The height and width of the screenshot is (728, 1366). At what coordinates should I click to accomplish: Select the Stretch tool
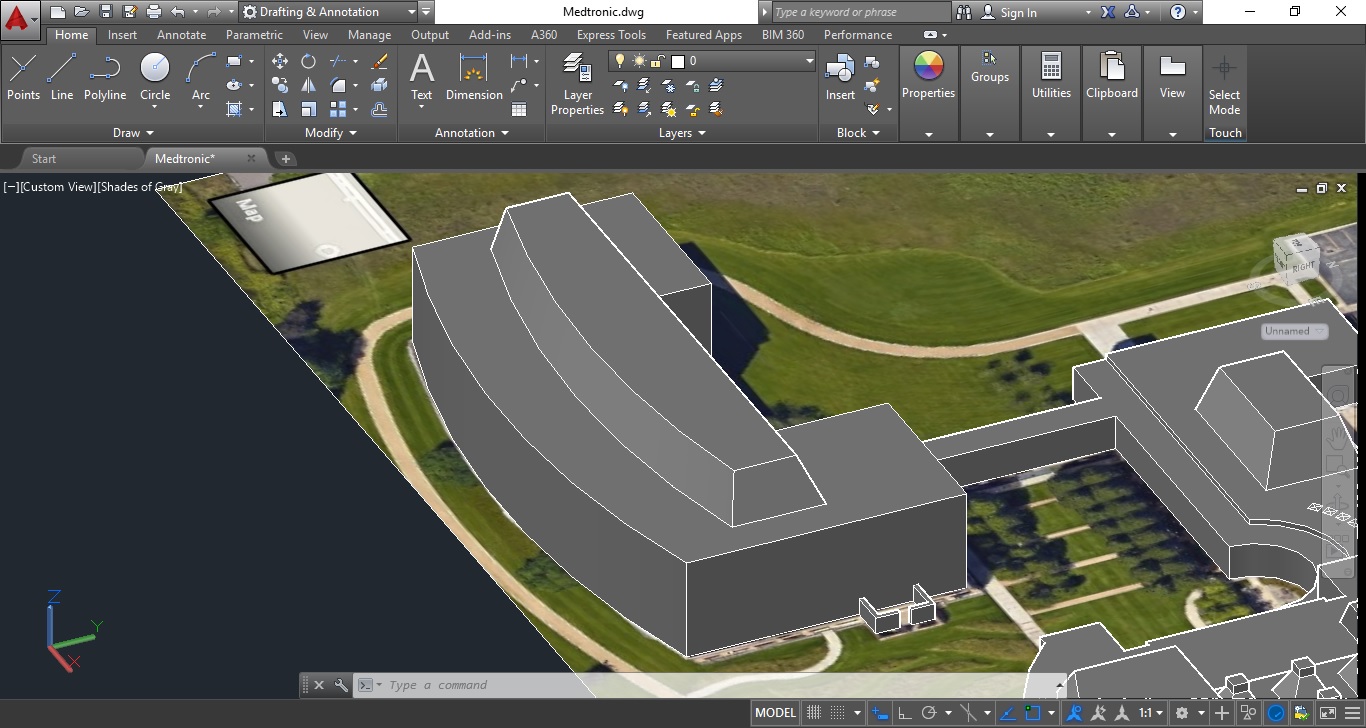[x=280, y=109]
